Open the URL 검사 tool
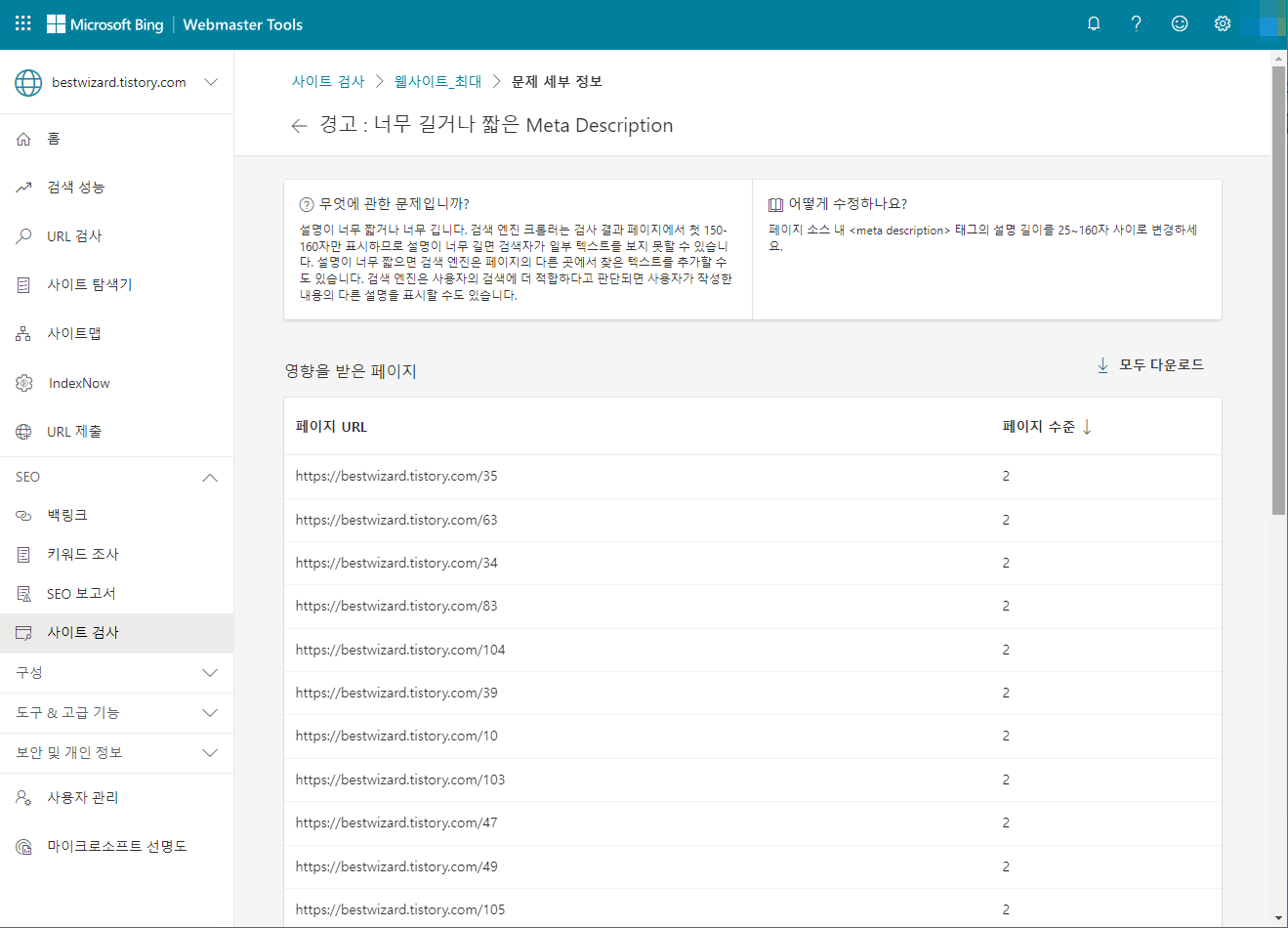The image size is (1288, 928). [75, 235]
